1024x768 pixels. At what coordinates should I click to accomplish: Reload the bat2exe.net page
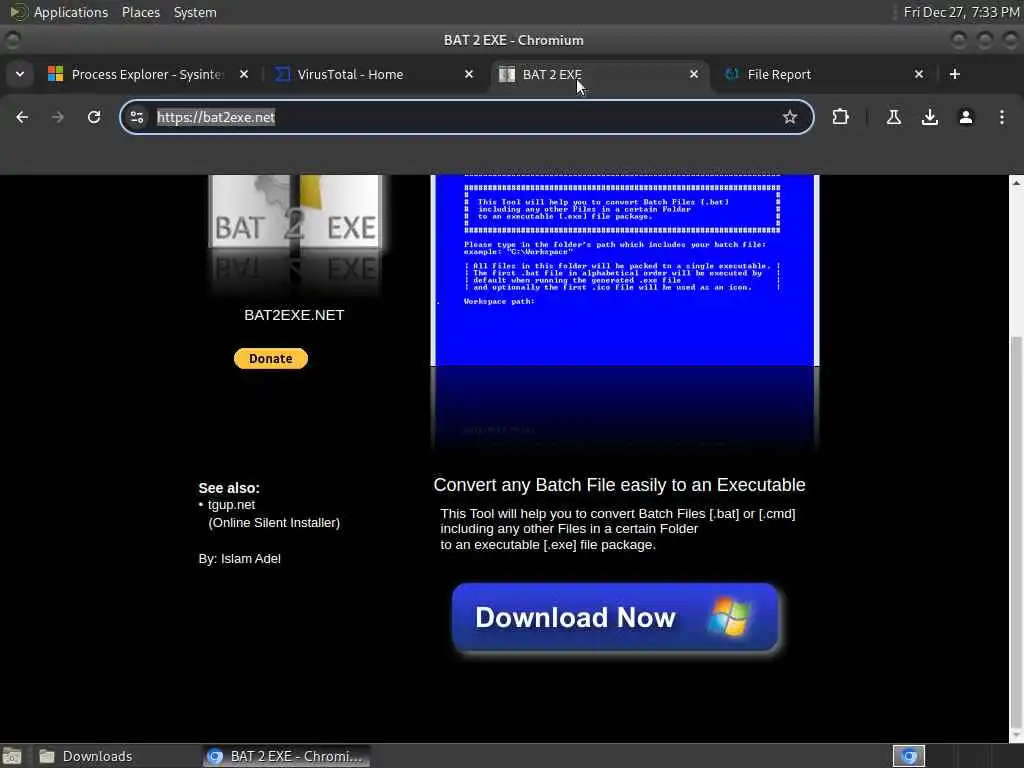pyautogui.click(x=94, y=117)
